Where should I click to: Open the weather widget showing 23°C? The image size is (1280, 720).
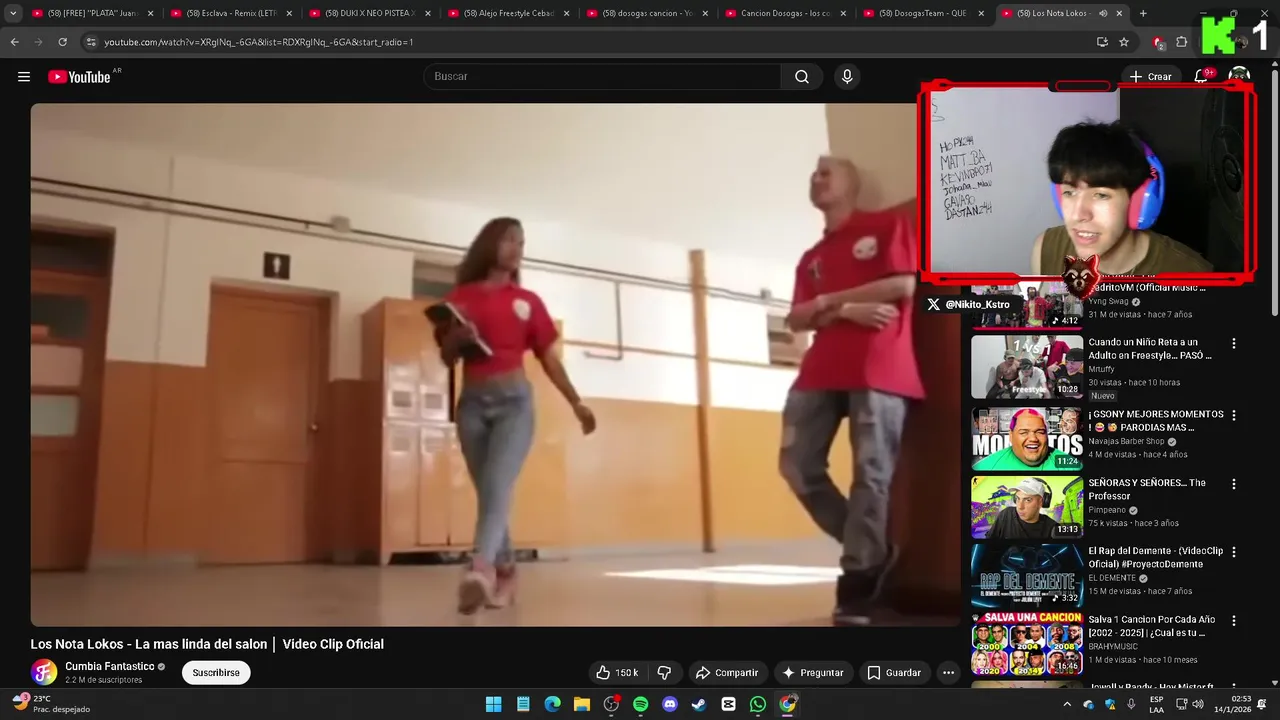[50, 704]
